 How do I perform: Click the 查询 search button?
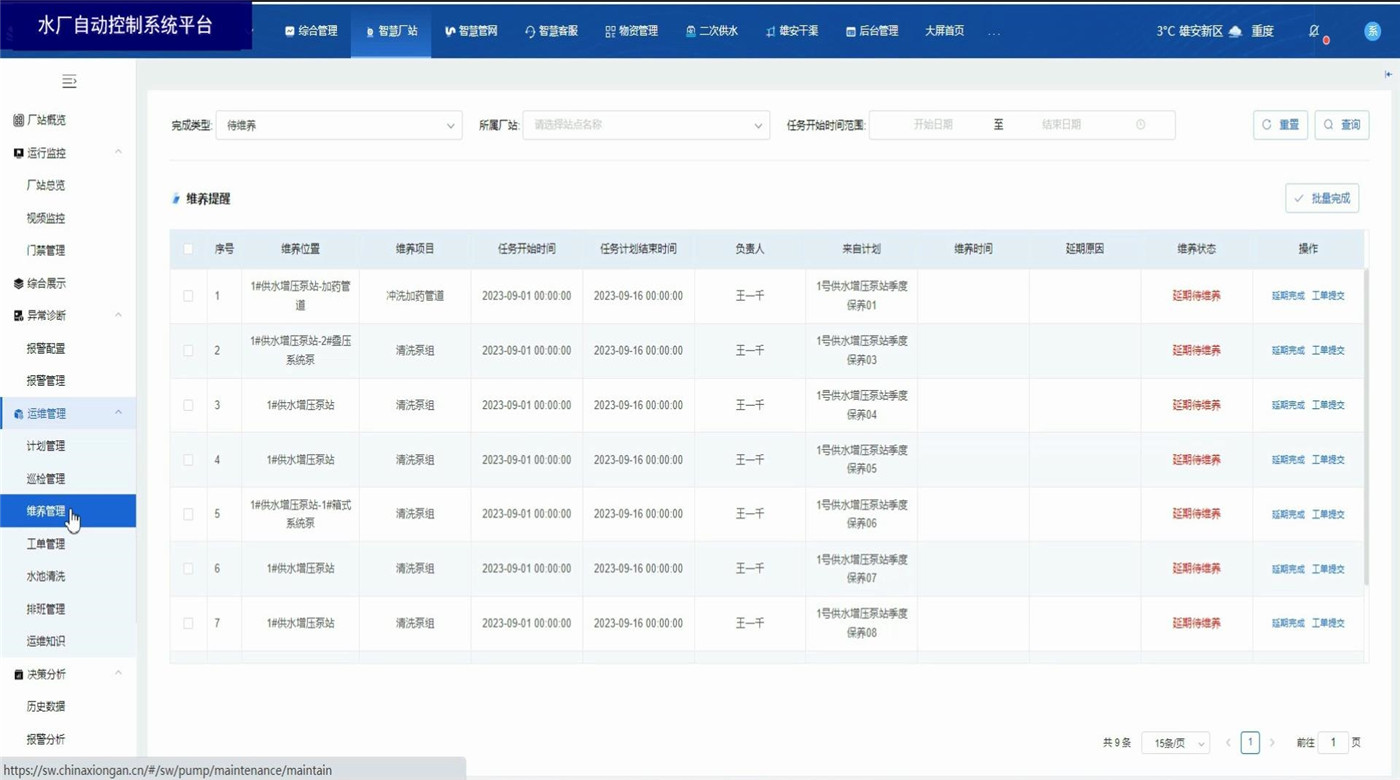pos(1341,125)
